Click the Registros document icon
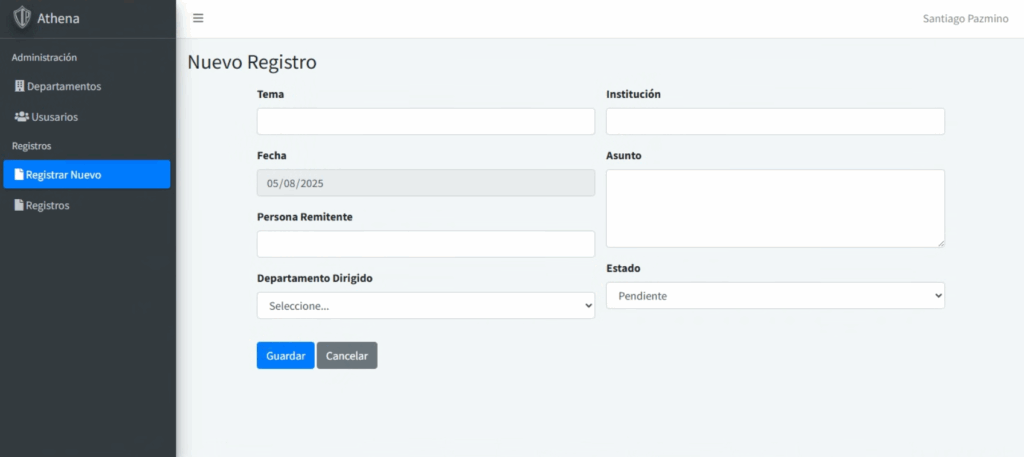The width and height of the screenshot is (1024, 457). click(18, 205)
